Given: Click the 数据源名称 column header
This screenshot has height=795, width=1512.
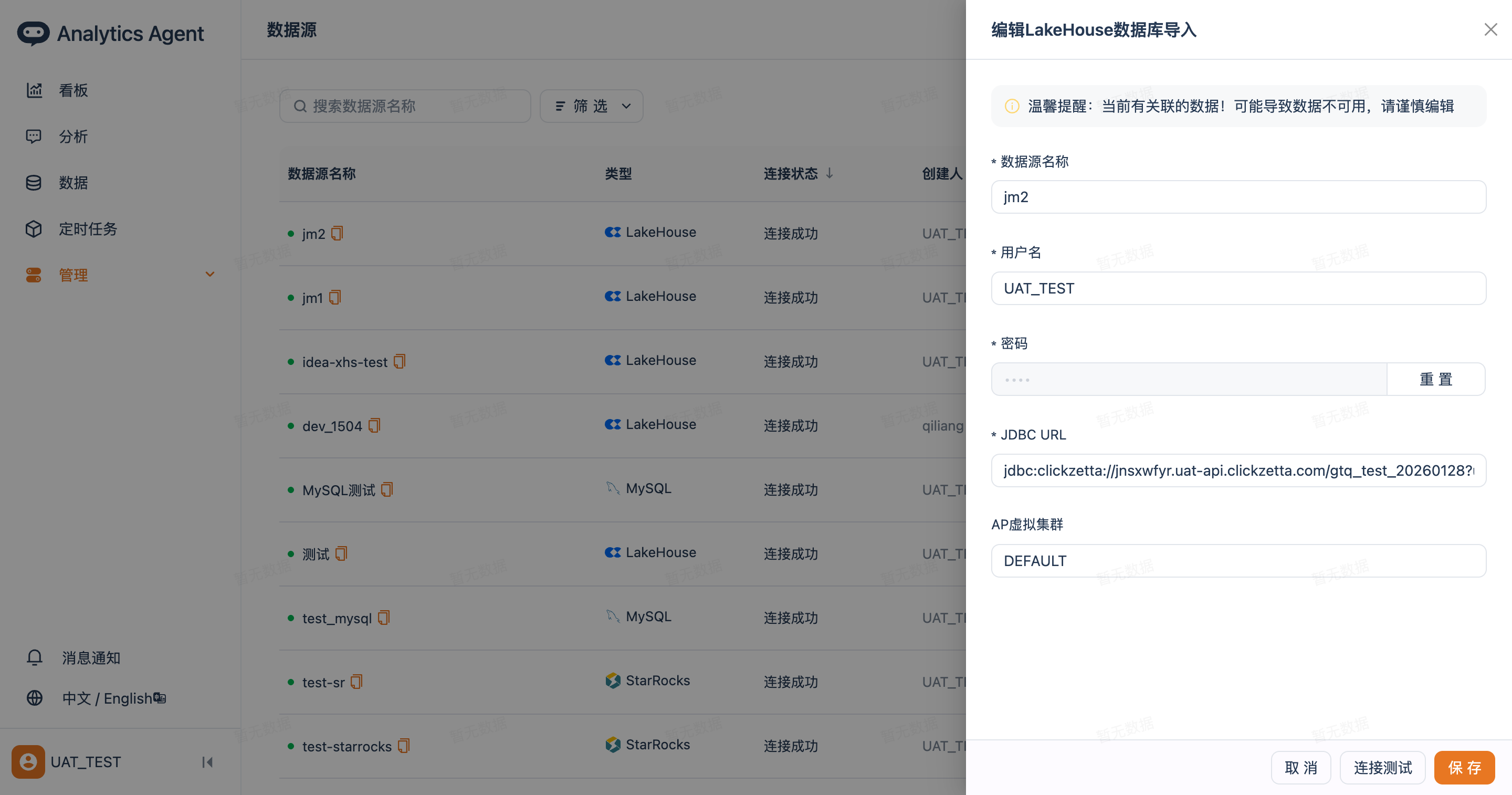Looking at the screenshot, I should 322,174.
